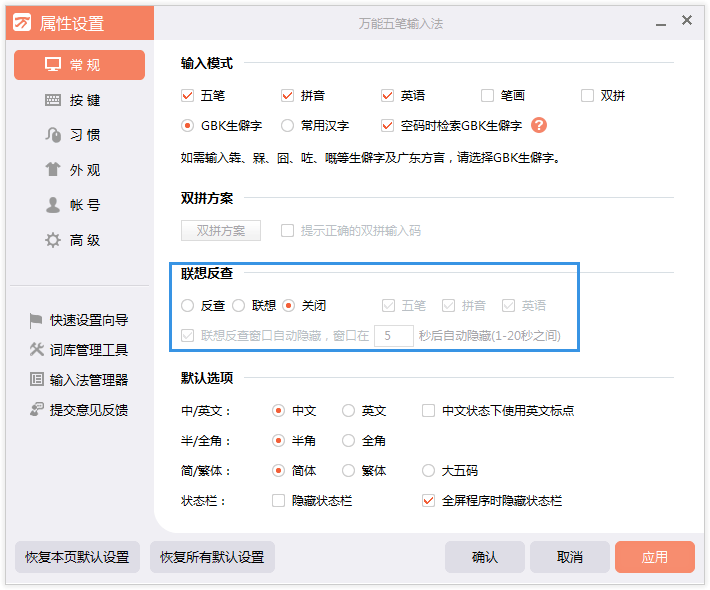Switch to the 习惯 settings tab
This screenshot has width=710, height=590.
pos(79,134)
